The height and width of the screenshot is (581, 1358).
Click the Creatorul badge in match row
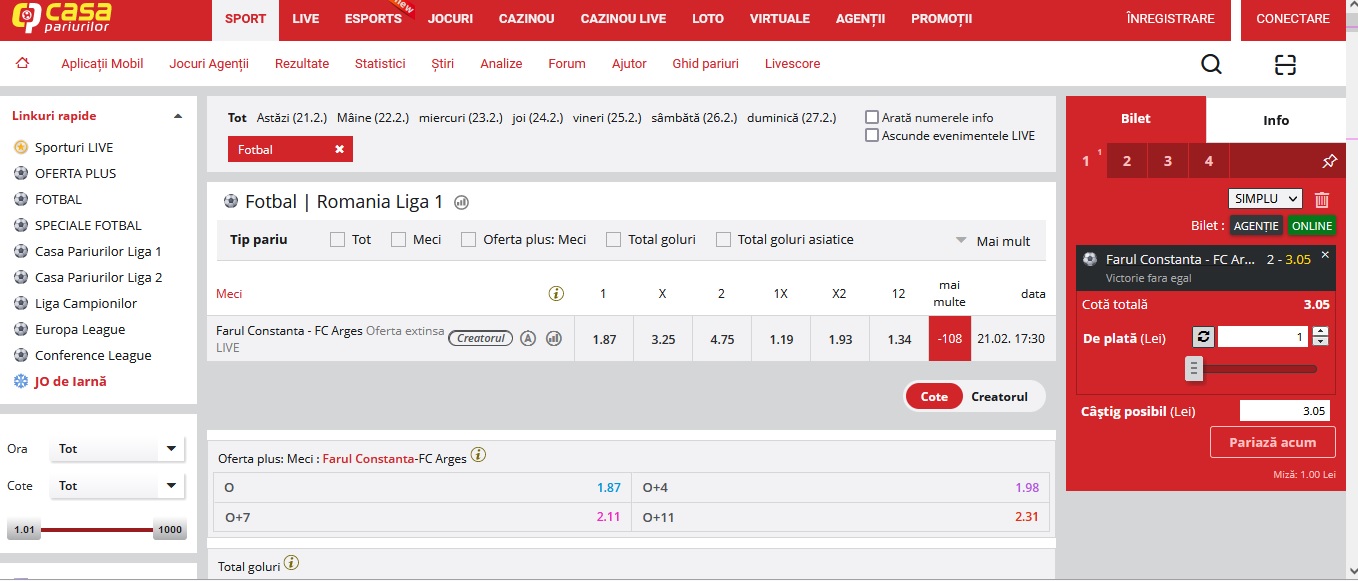tap(480, 338)
